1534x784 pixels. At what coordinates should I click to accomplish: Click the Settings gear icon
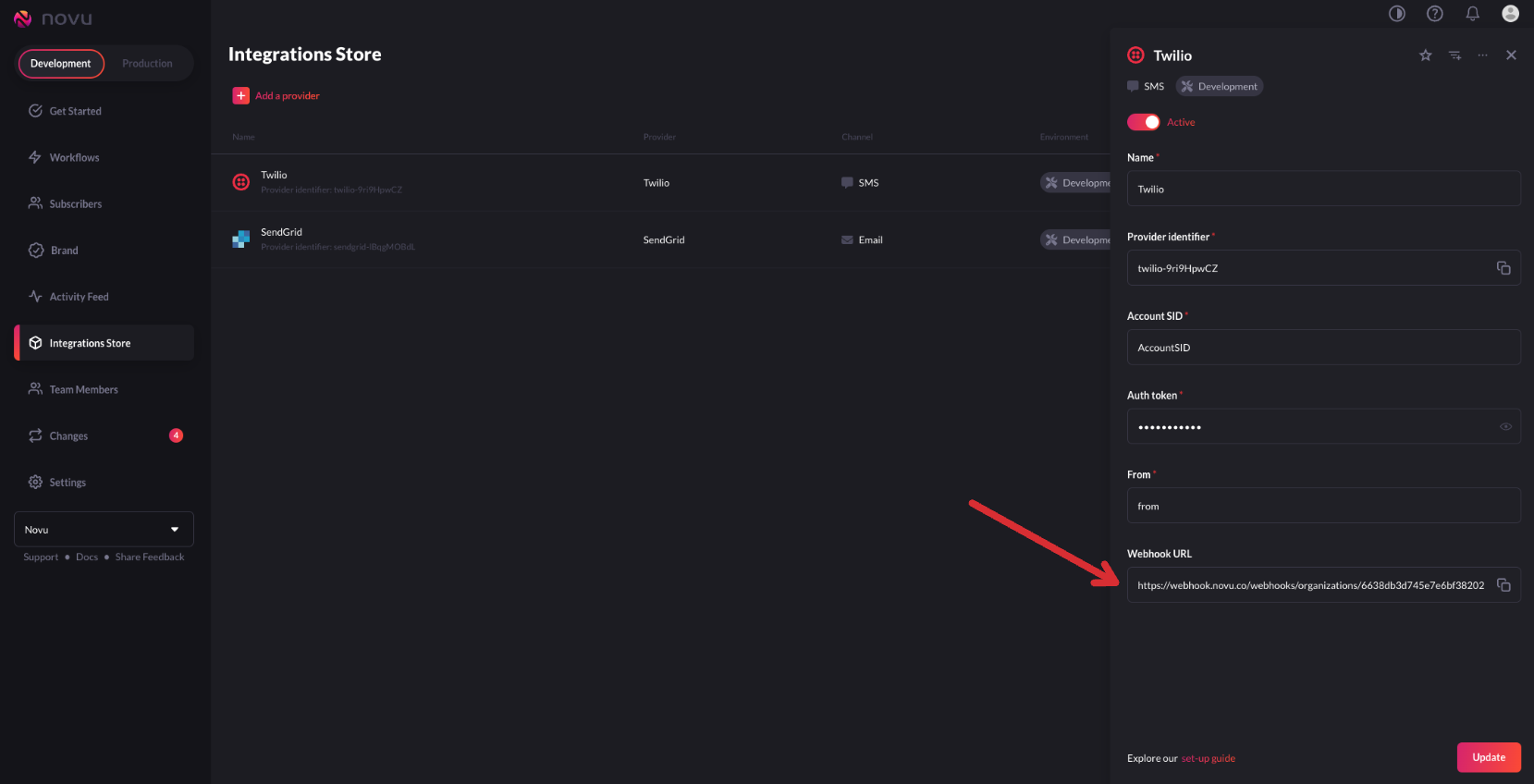[35, 482]
